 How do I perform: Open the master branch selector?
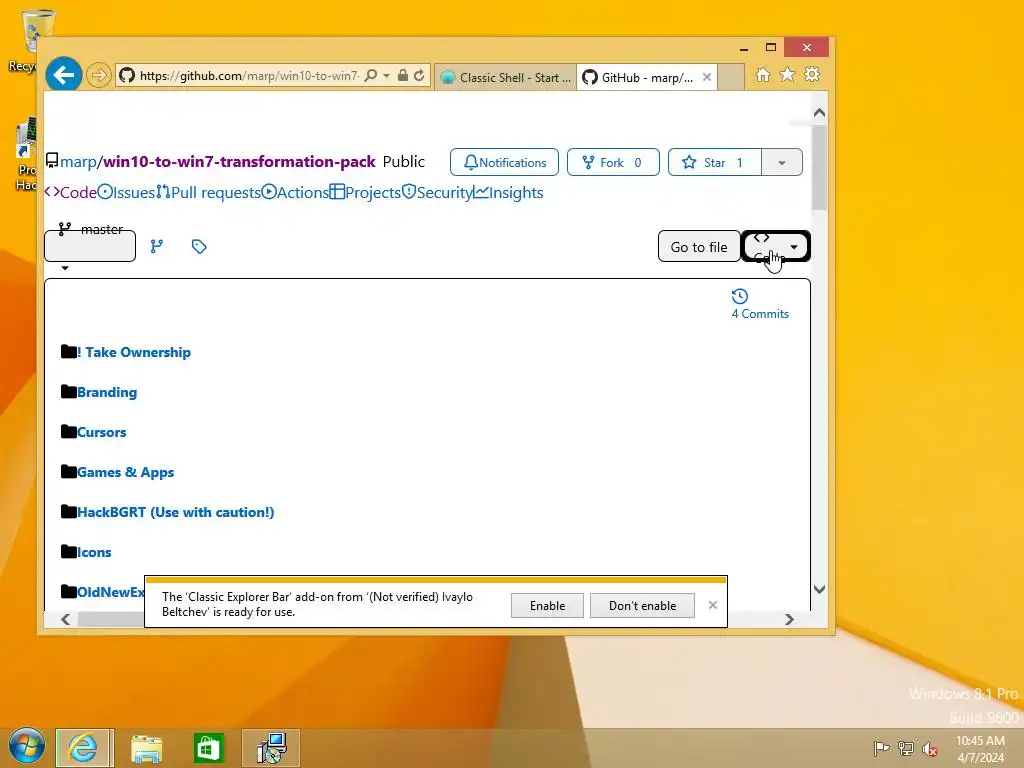[90, 245]
